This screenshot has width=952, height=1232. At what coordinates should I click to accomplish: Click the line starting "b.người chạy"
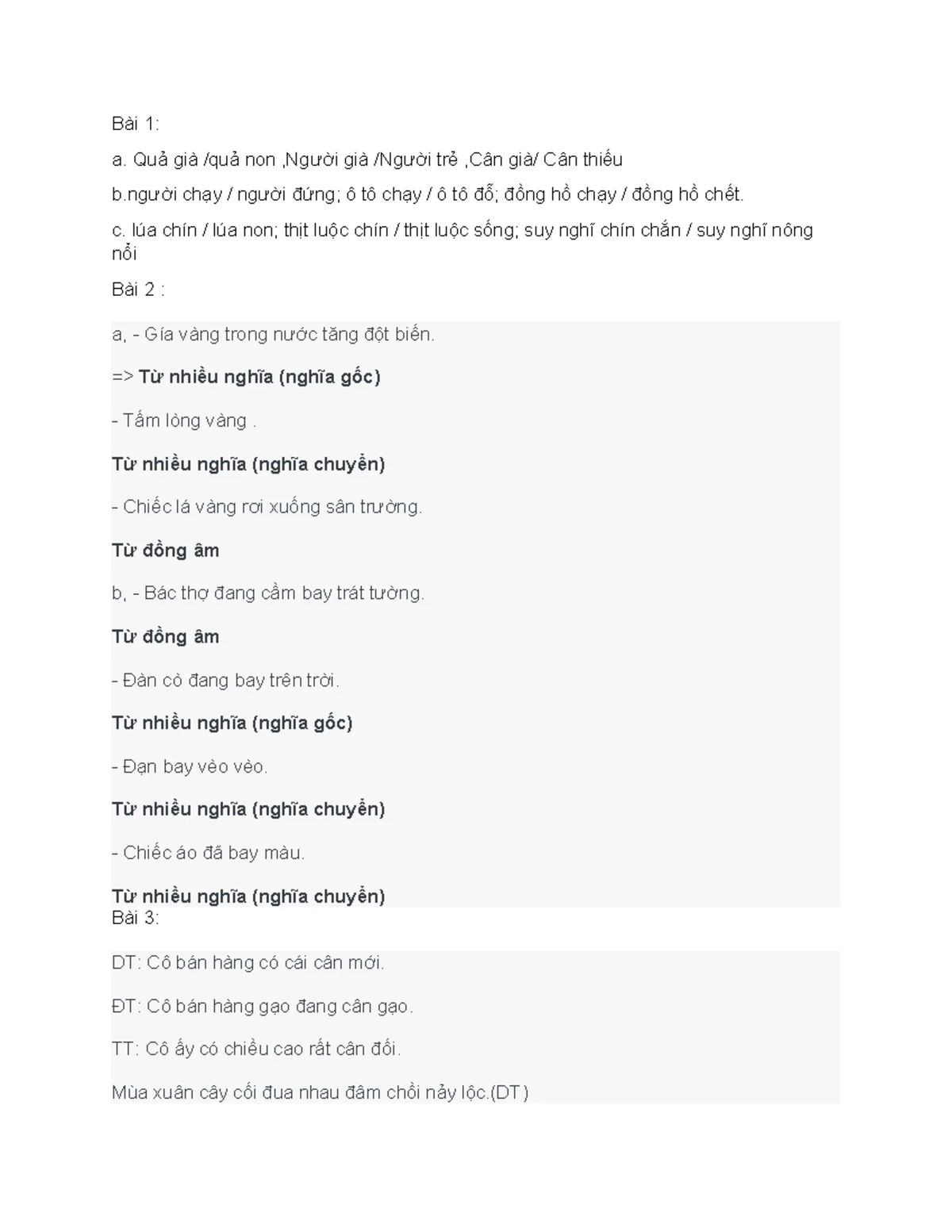428,194
